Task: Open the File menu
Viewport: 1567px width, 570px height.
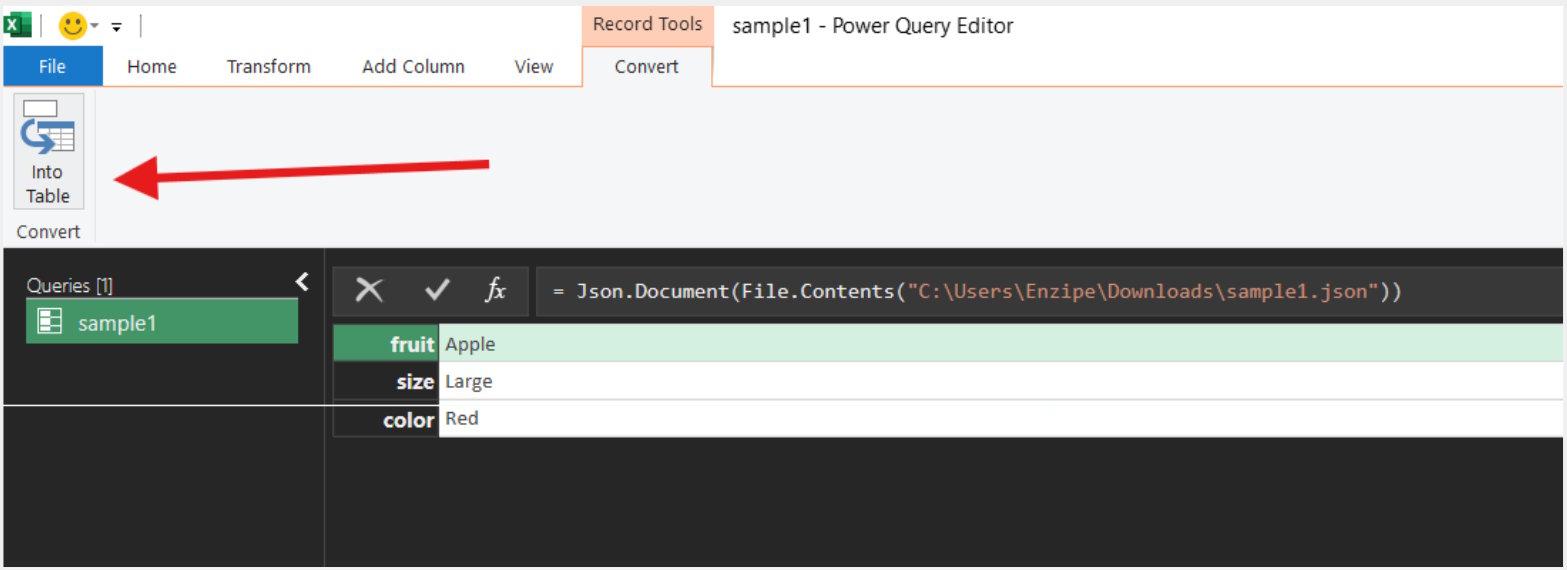Action: (x=52, y=66)
